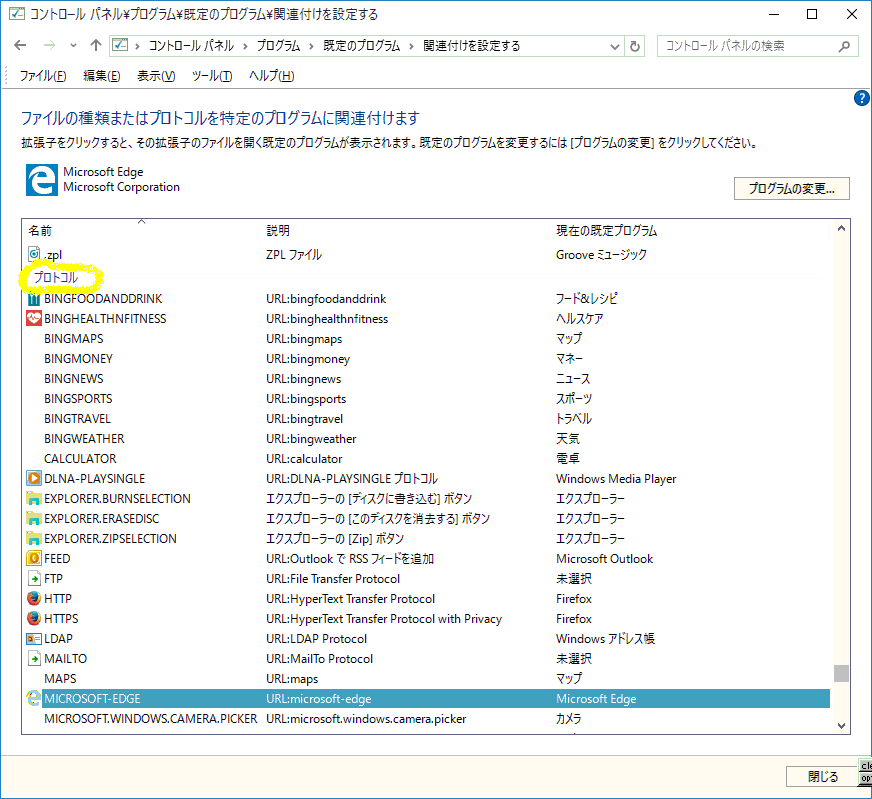
Task: Click the プログラム breadcrumb segment
Action: click(278, 46)
